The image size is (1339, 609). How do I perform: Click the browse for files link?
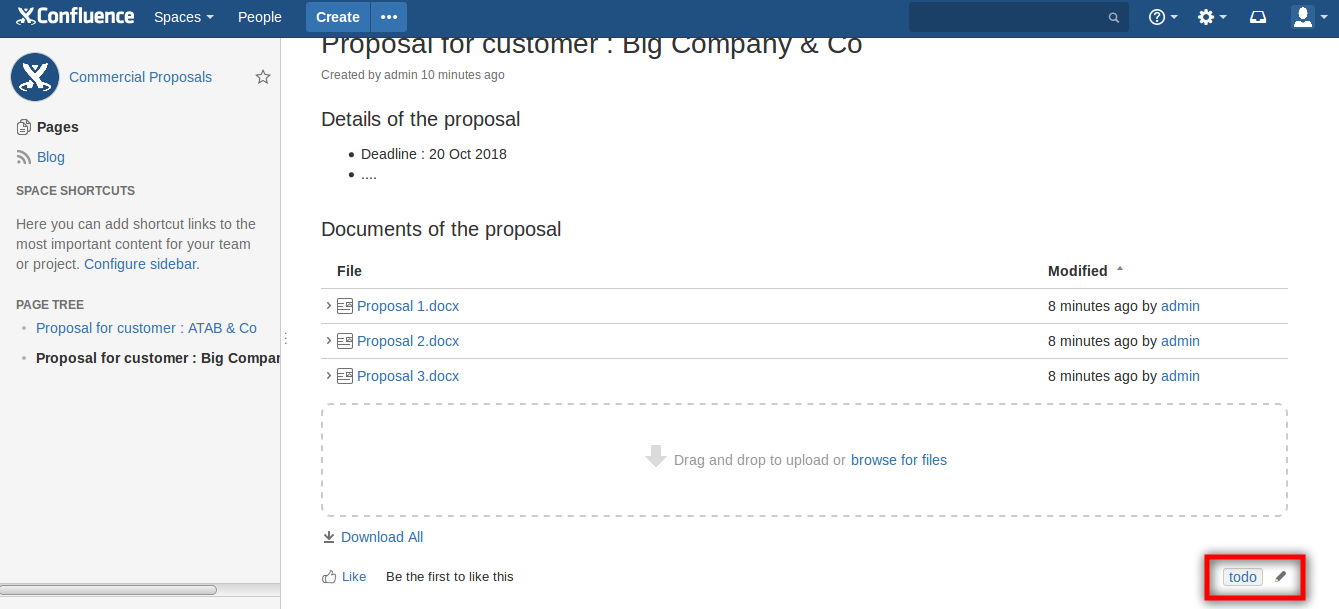(x=898, y=460)
